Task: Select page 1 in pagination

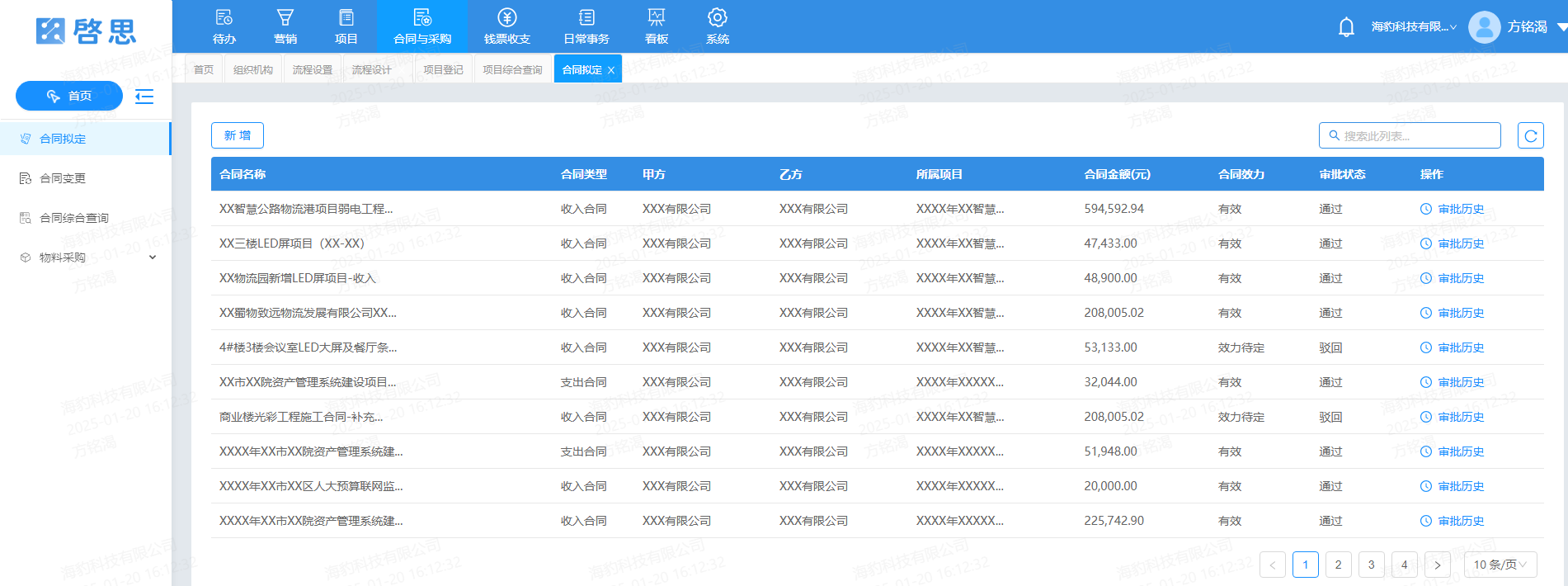Action: coord(1306,565)
